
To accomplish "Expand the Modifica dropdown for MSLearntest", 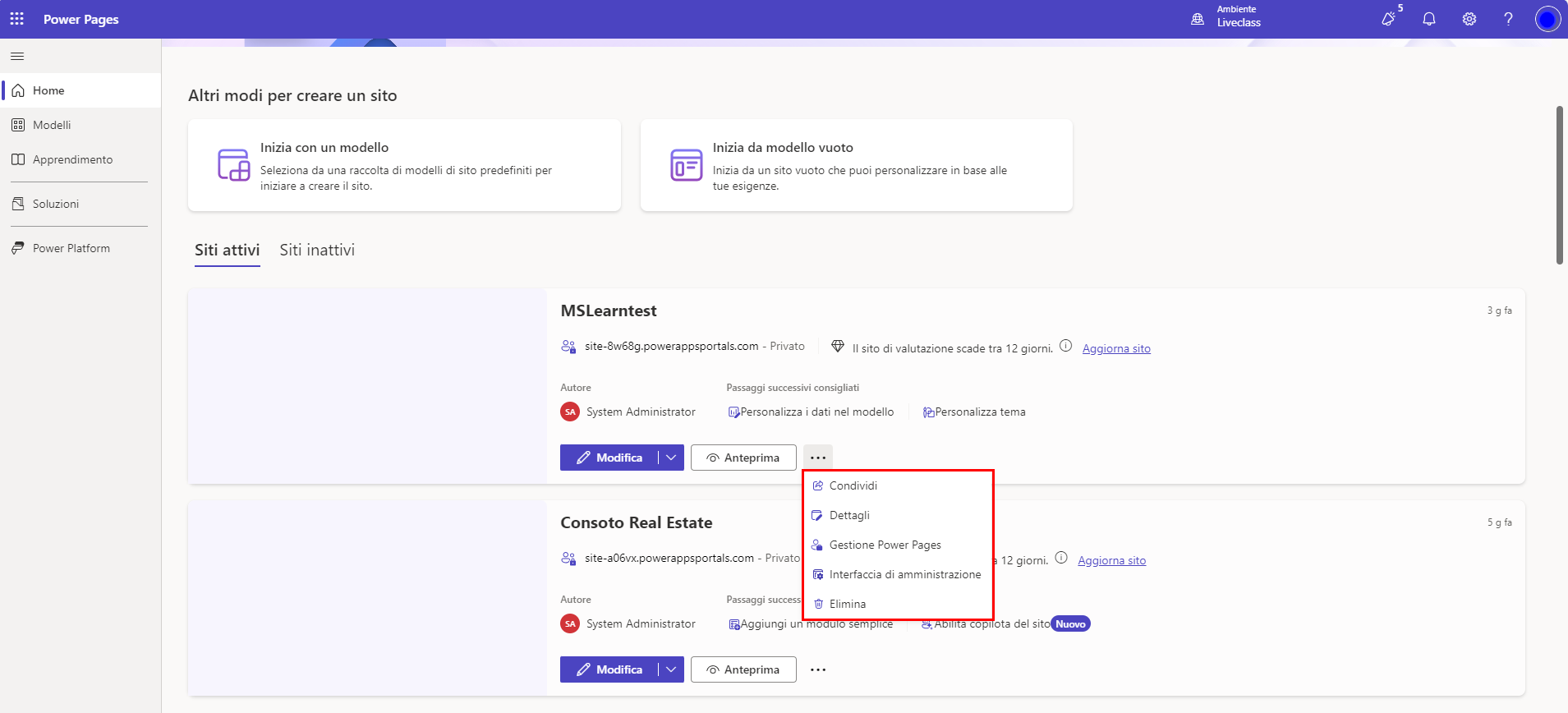I will (671, 458).
